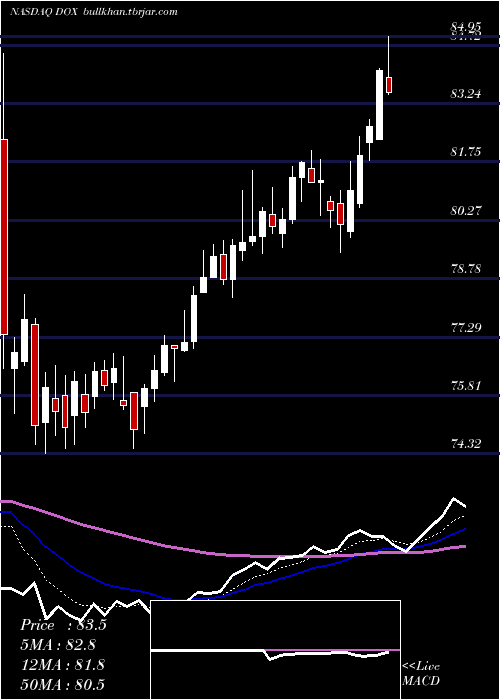Click the NASDAQ DOX chart title
Viewport: 500px width, 700px height.
tap(44, 12)
